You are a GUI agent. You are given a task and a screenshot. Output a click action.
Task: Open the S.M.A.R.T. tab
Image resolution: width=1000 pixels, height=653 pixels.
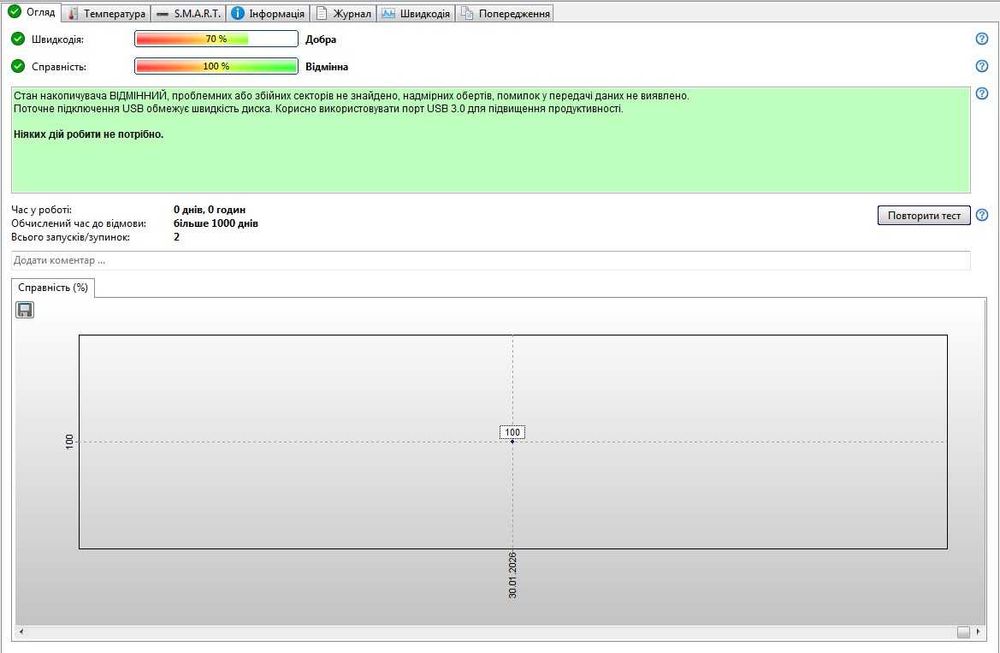(x=189, y=13)
